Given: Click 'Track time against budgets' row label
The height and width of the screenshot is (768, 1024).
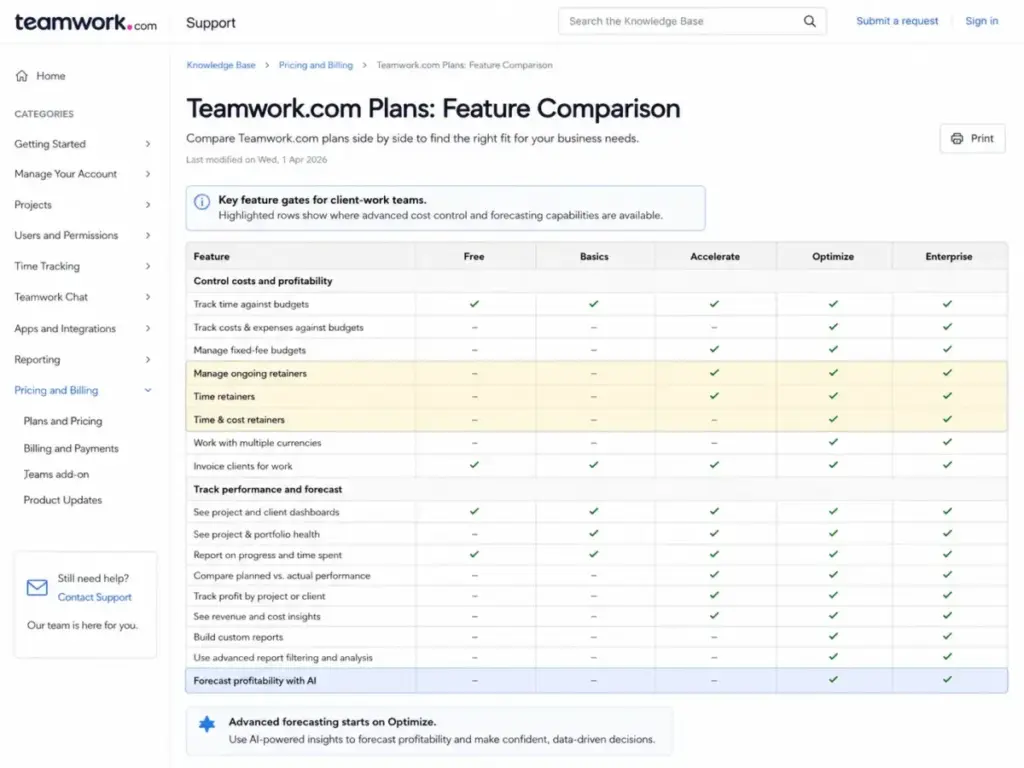Looking at the screenshot, I should (251, 304).
